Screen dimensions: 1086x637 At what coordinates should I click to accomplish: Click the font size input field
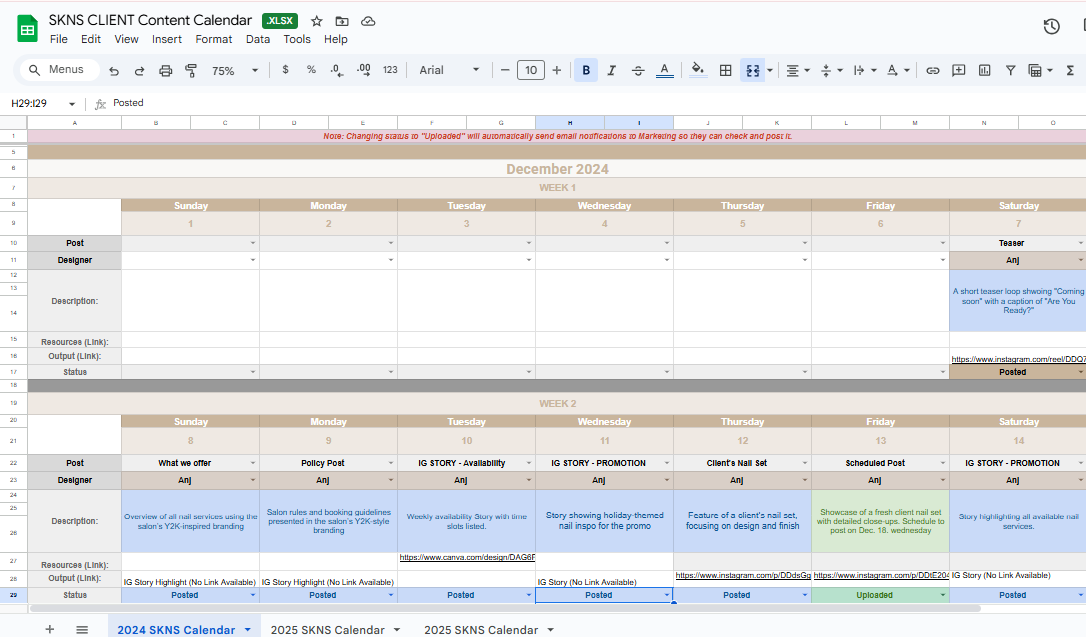coord(530,70)
